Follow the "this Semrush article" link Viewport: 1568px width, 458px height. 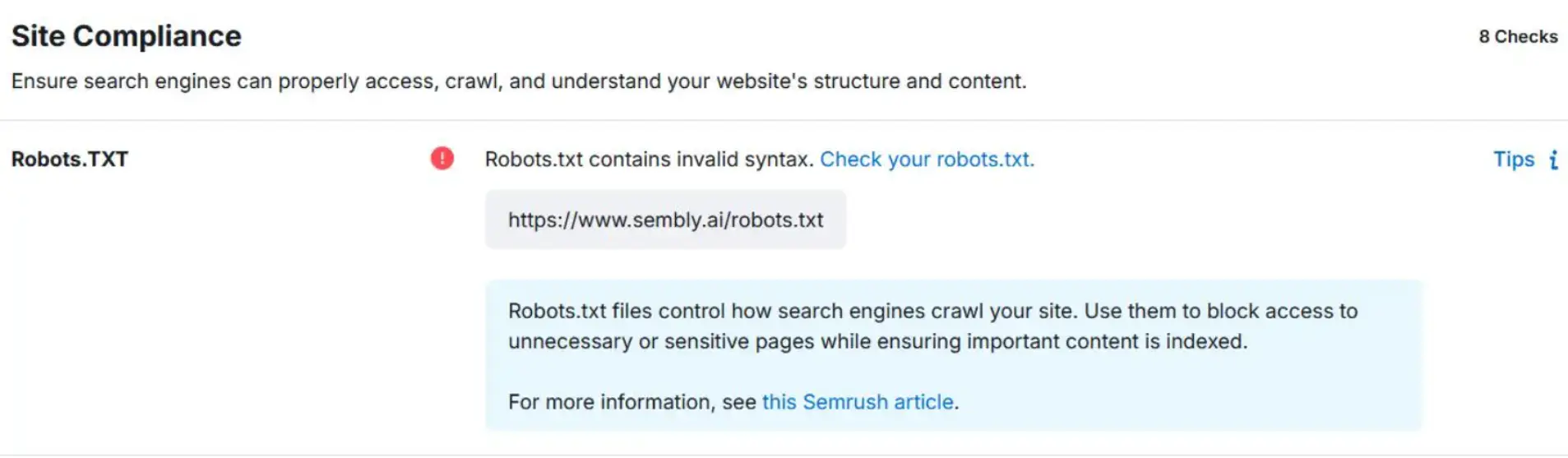tap(858, 402)
